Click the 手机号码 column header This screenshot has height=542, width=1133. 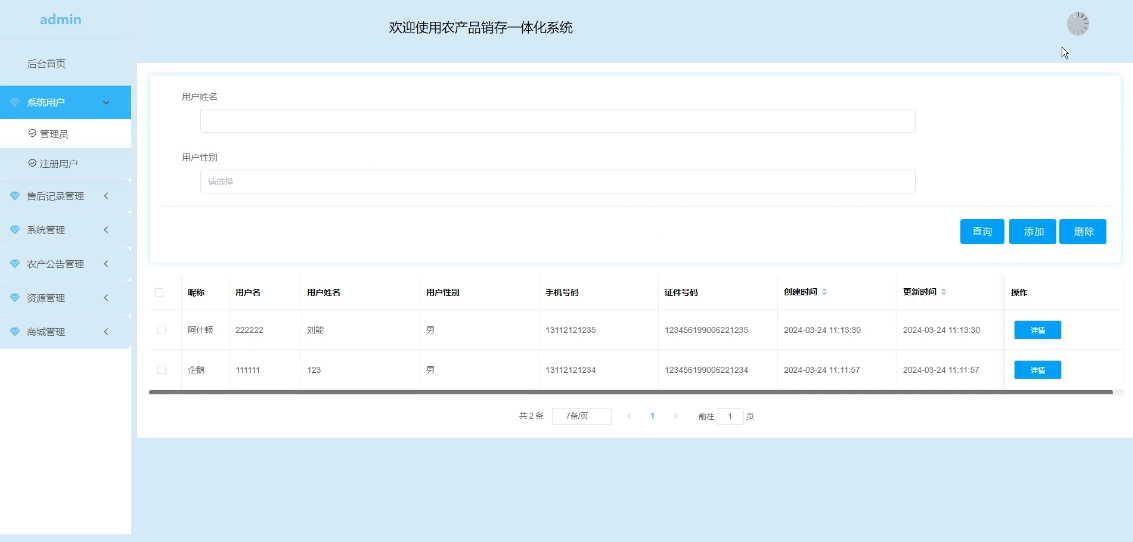coord(561,293)
